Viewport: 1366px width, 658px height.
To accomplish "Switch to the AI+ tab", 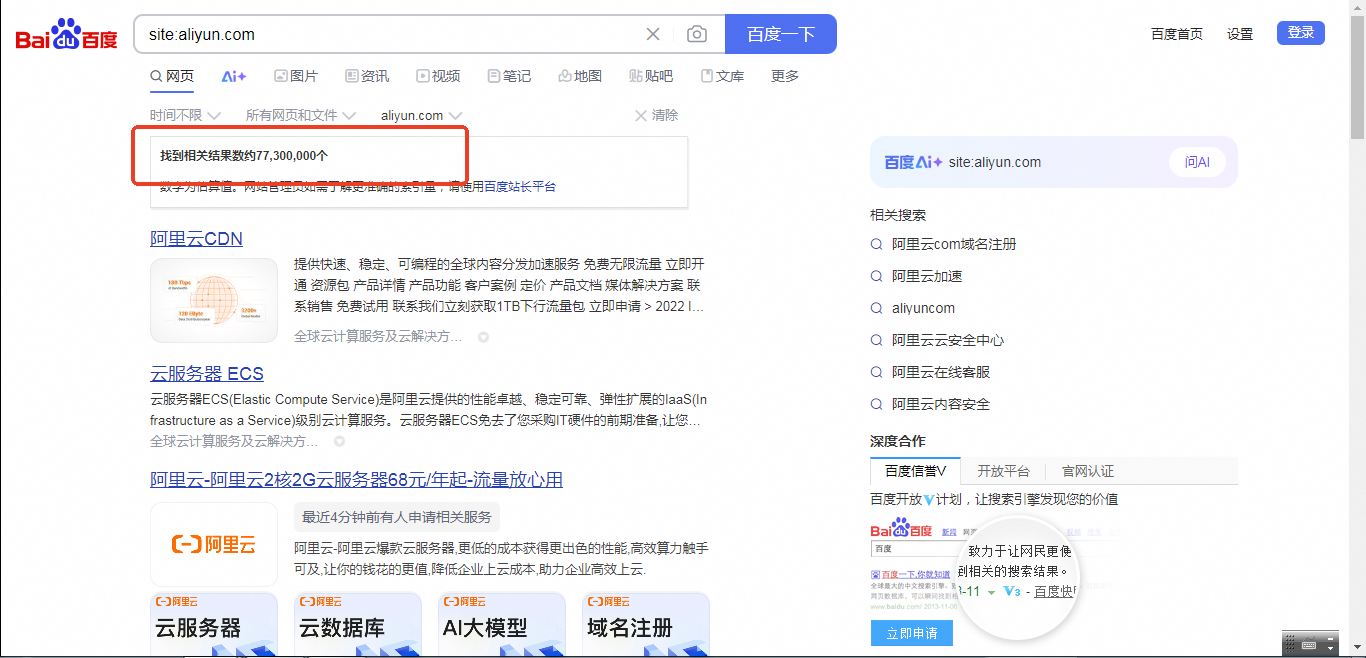I will (x=234, y=76).
